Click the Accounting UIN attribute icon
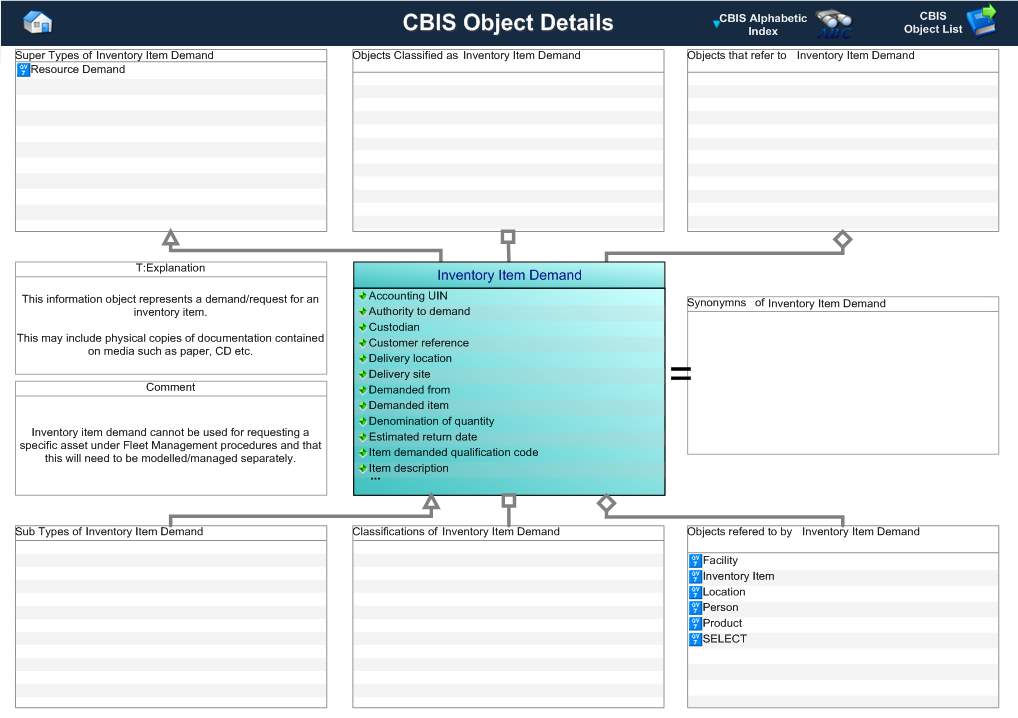 click(x=363, y=296)
